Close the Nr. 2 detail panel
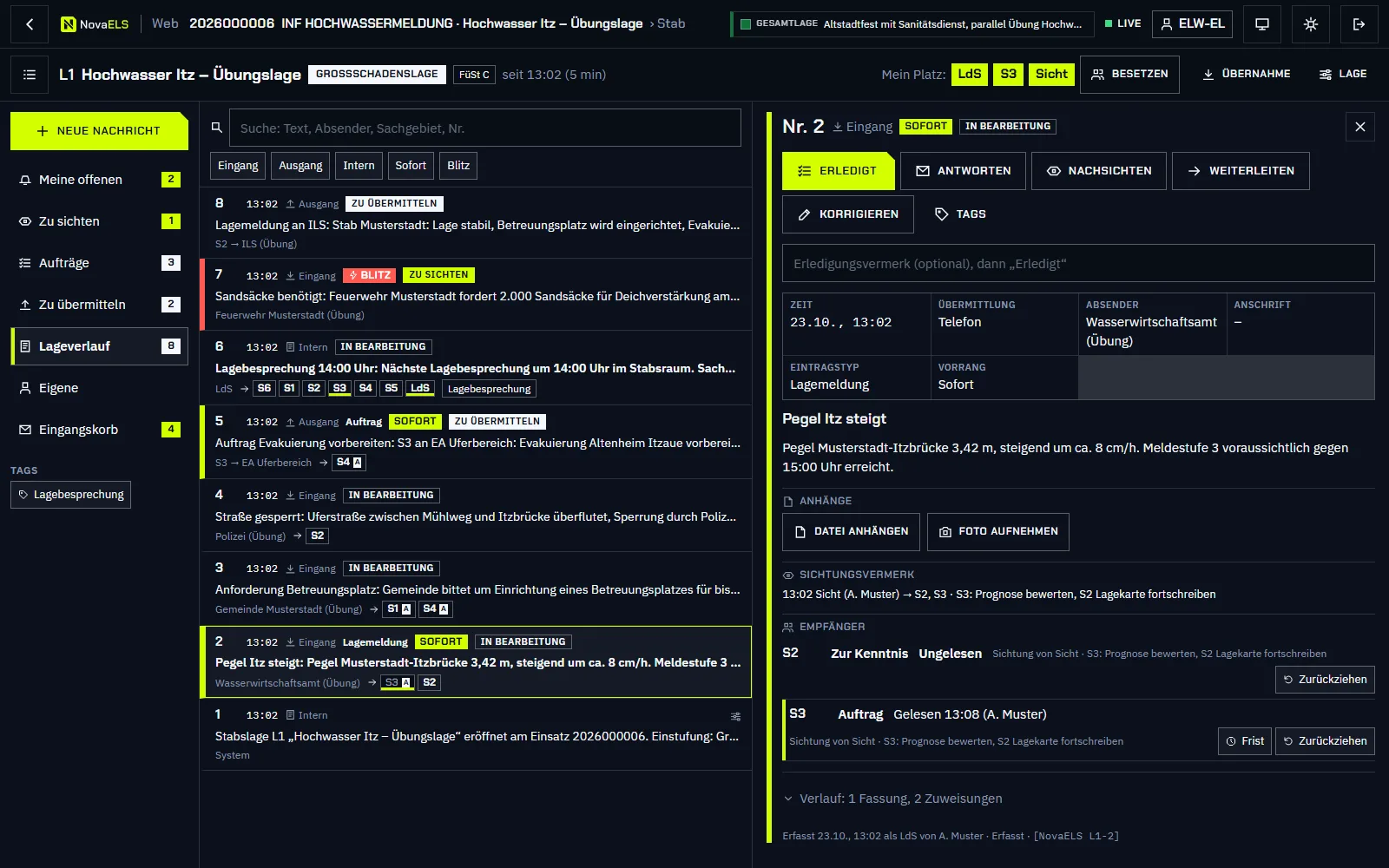Image resolution: width=1389 pixels, height=868 pixels. click(1360, 127)
